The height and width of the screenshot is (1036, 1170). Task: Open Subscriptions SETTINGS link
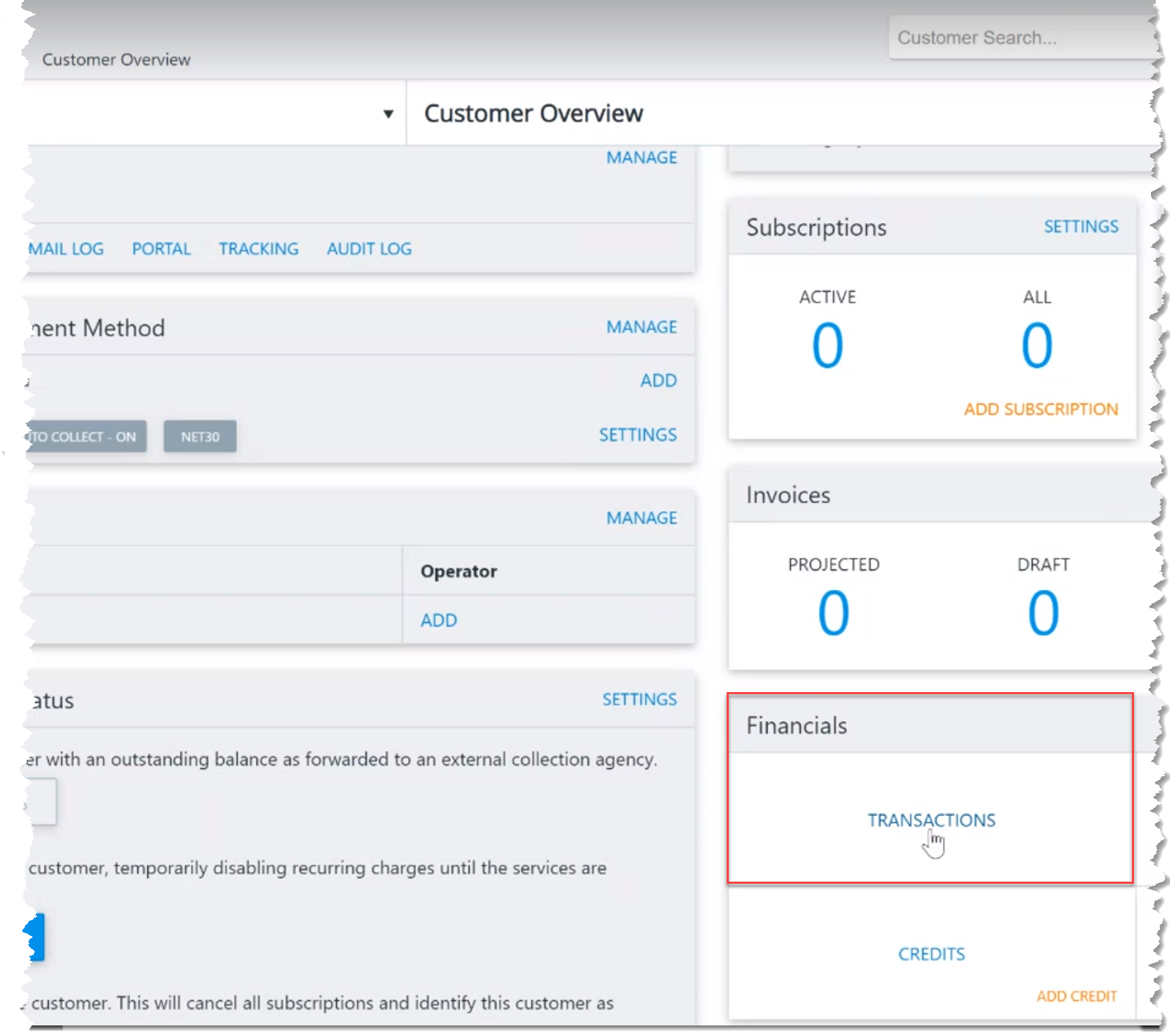(x=1080, y=226)
